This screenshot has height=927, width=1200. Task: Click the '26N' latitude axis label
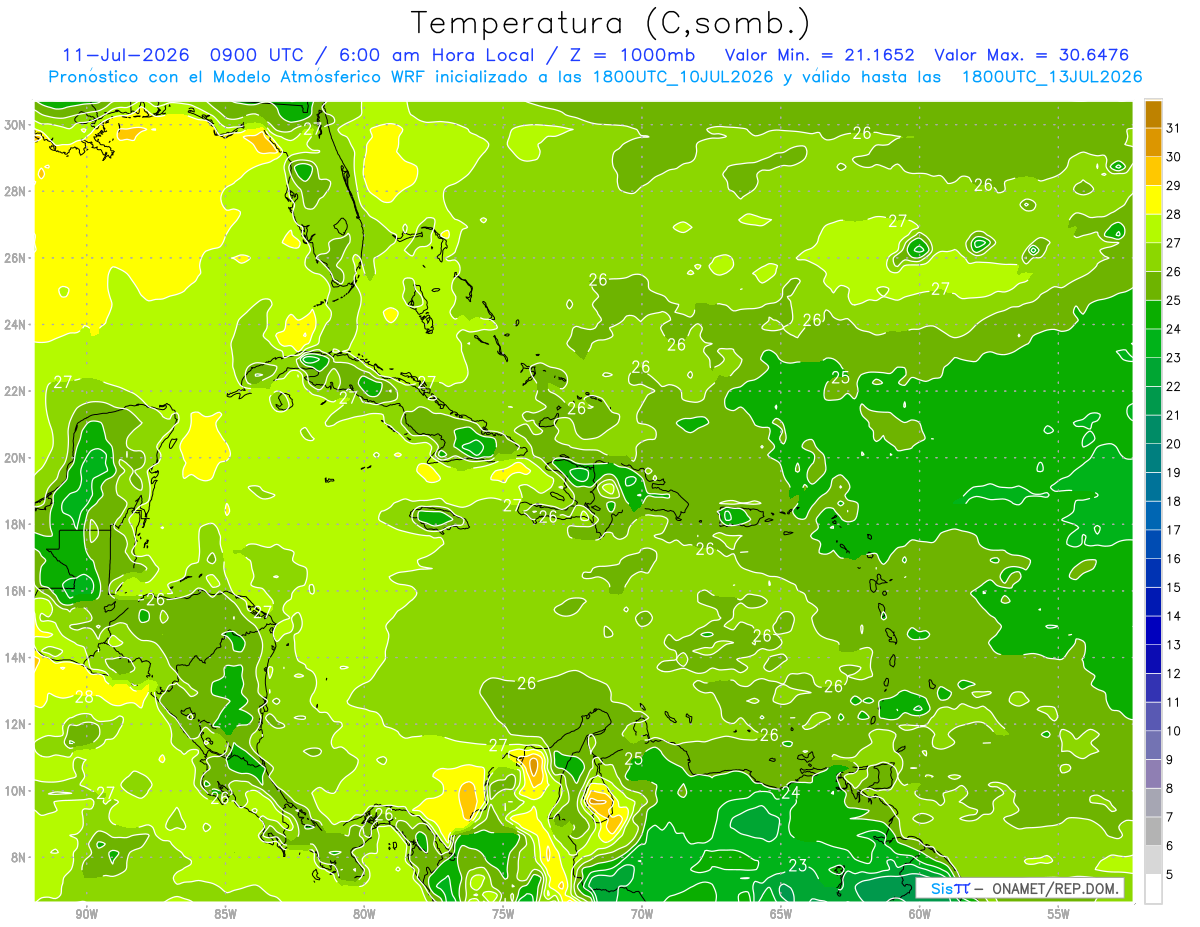[x=17, y=258]
